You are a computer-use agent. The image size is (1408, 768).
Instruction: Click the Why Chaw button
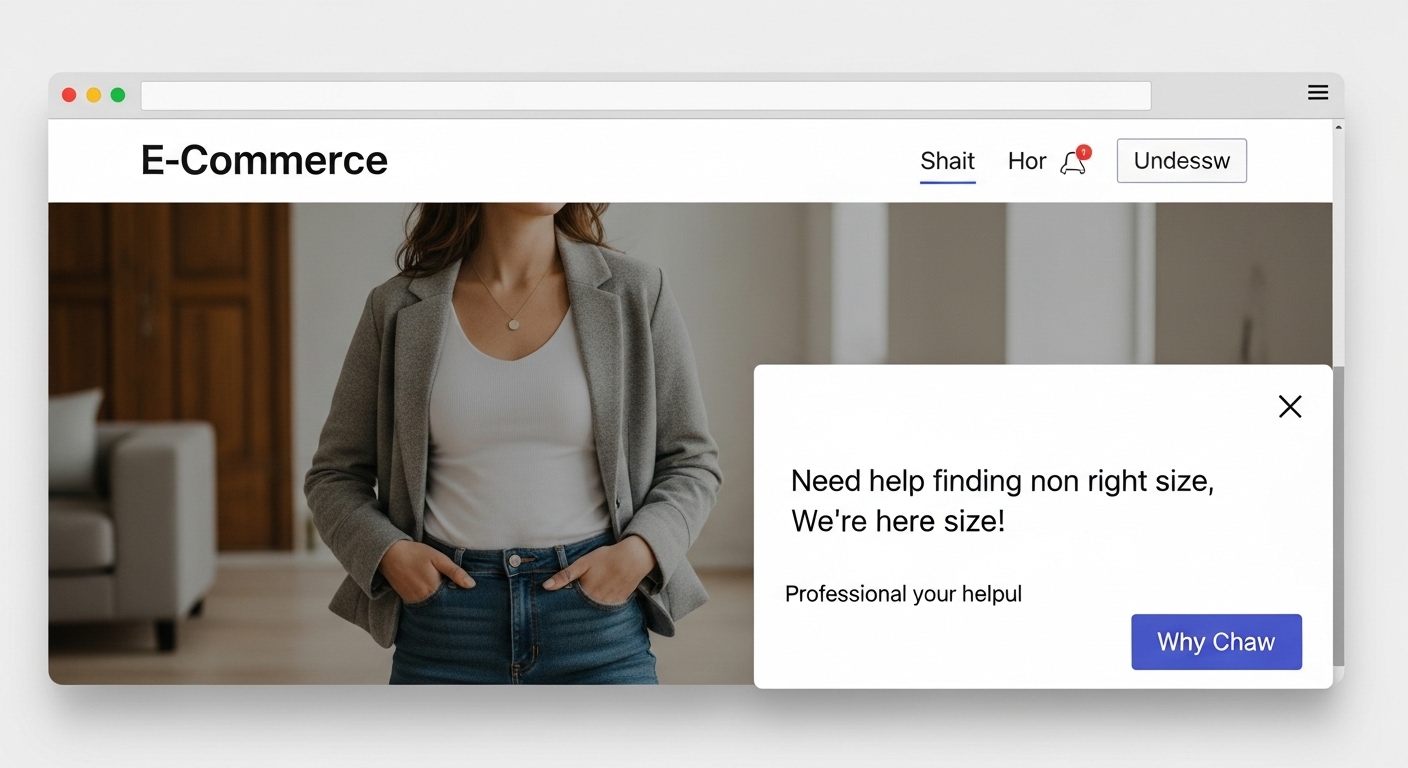click(1216, 642)
